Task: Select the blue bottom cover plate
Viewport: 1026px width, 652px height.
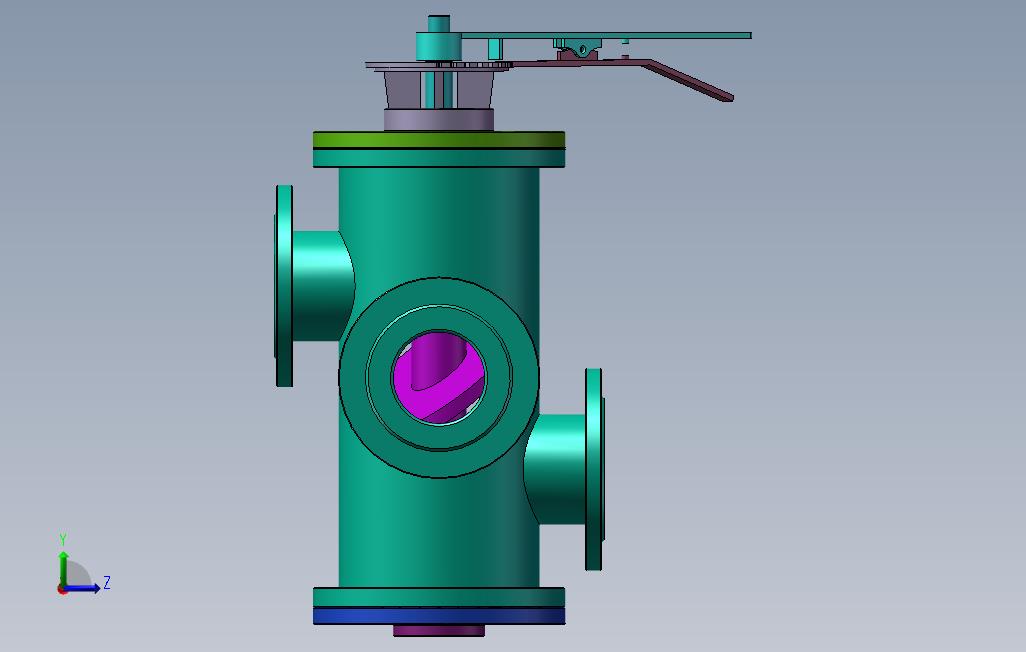Action: pos(438,616)
